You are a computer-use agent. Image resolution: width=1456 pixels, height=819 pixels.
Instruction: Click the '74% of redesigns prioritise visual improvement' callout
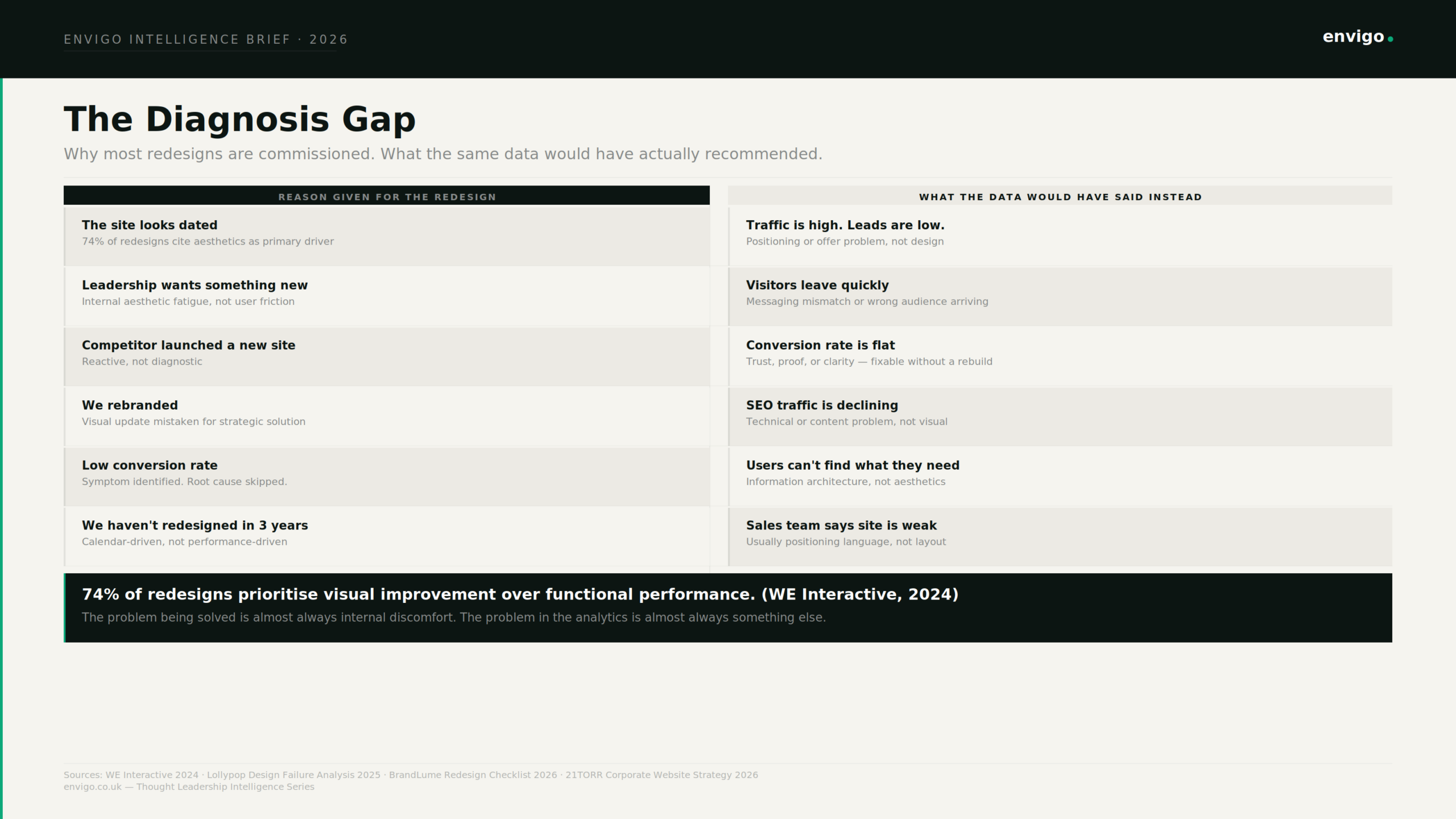pos(520,594)
